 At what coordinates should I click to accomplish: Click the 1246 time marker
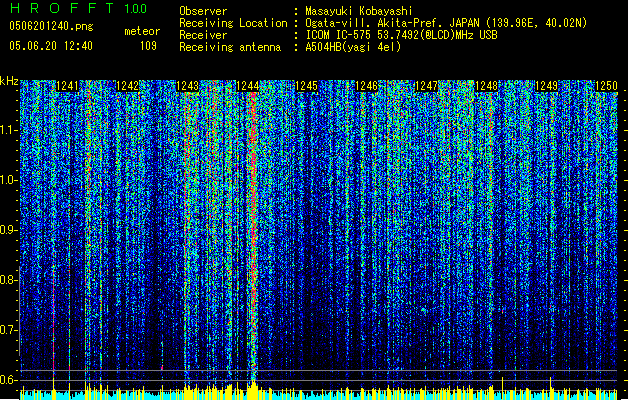(367, 86)
